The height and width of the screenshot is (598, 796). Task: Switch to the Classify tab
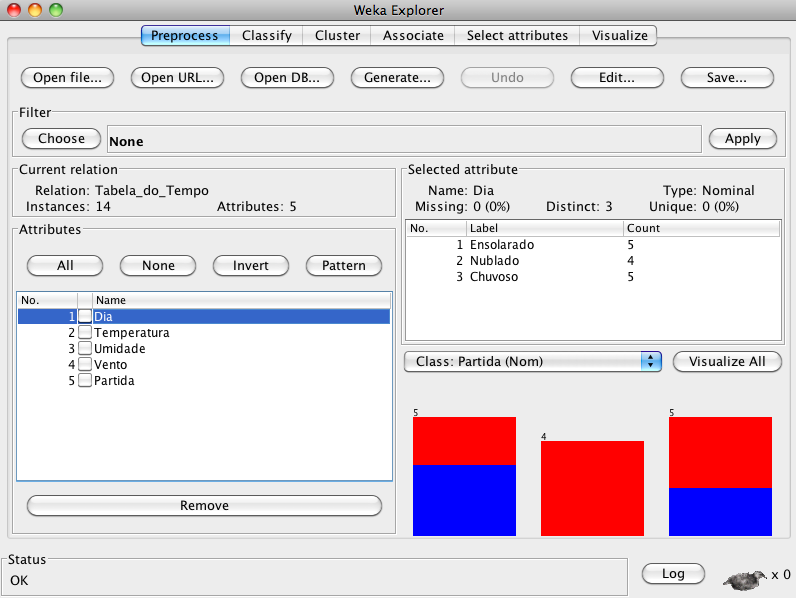[267, 35]
